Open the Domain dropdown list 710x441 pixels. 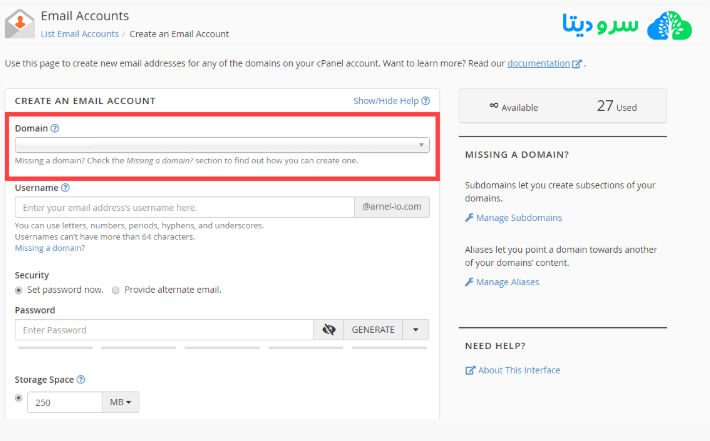click(x=222, y=145)
